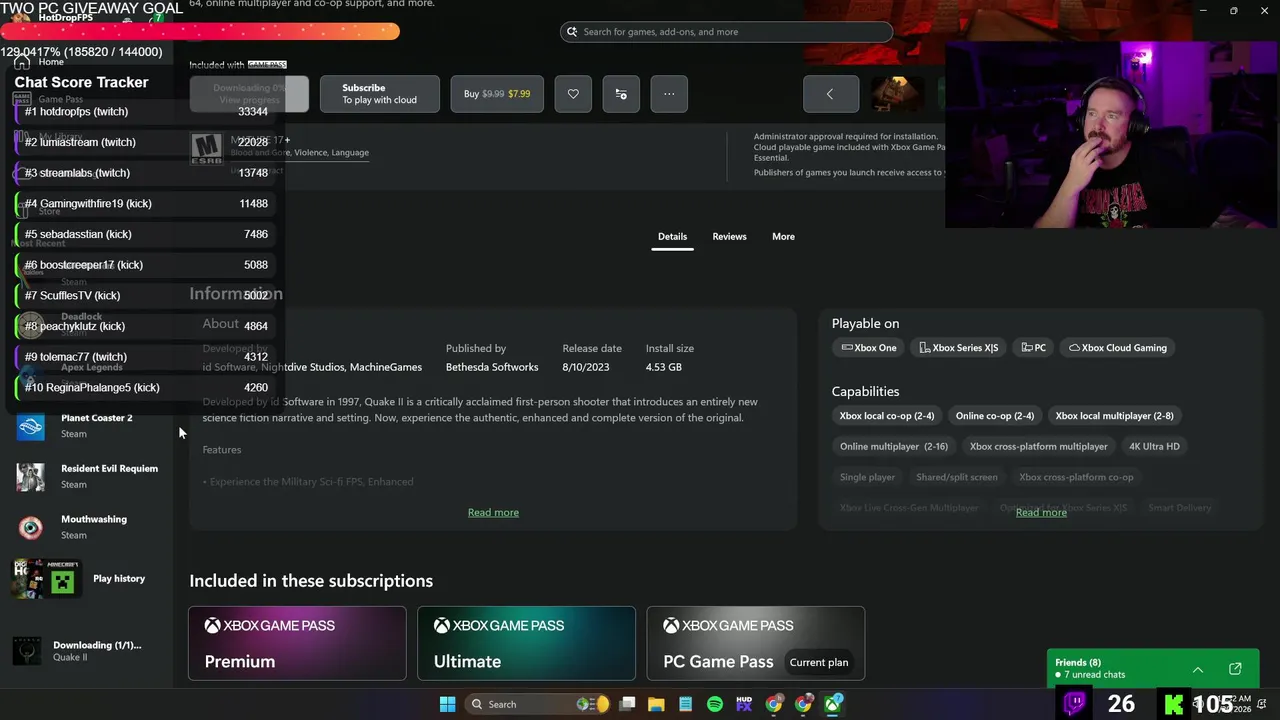Click the #10 ReginaPhalange5 (kick) score row
Viewport: 1280px width, 720px height.
[146, 388]
